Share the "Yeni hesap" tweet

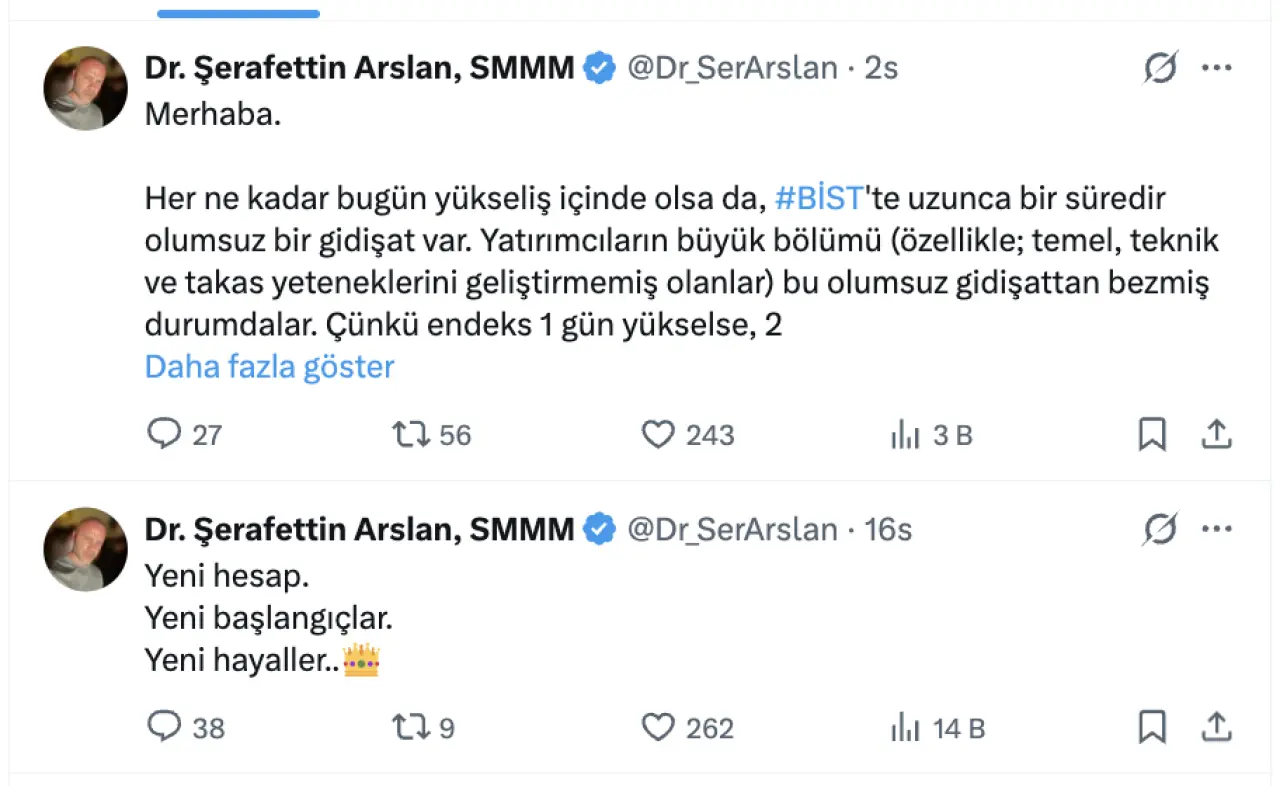[x=1215, y=728]
